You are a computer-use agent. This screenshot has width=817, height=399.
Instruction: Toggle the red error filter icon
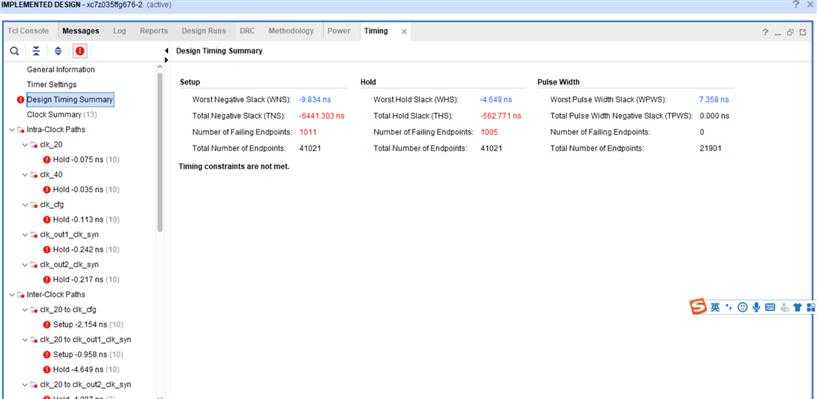80,51
